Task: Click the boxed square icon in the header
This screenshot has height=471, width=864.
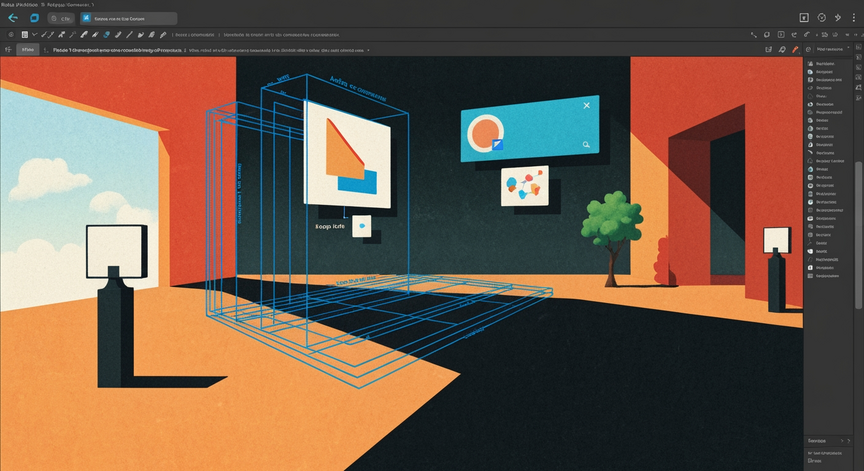Action: (804, 18)
